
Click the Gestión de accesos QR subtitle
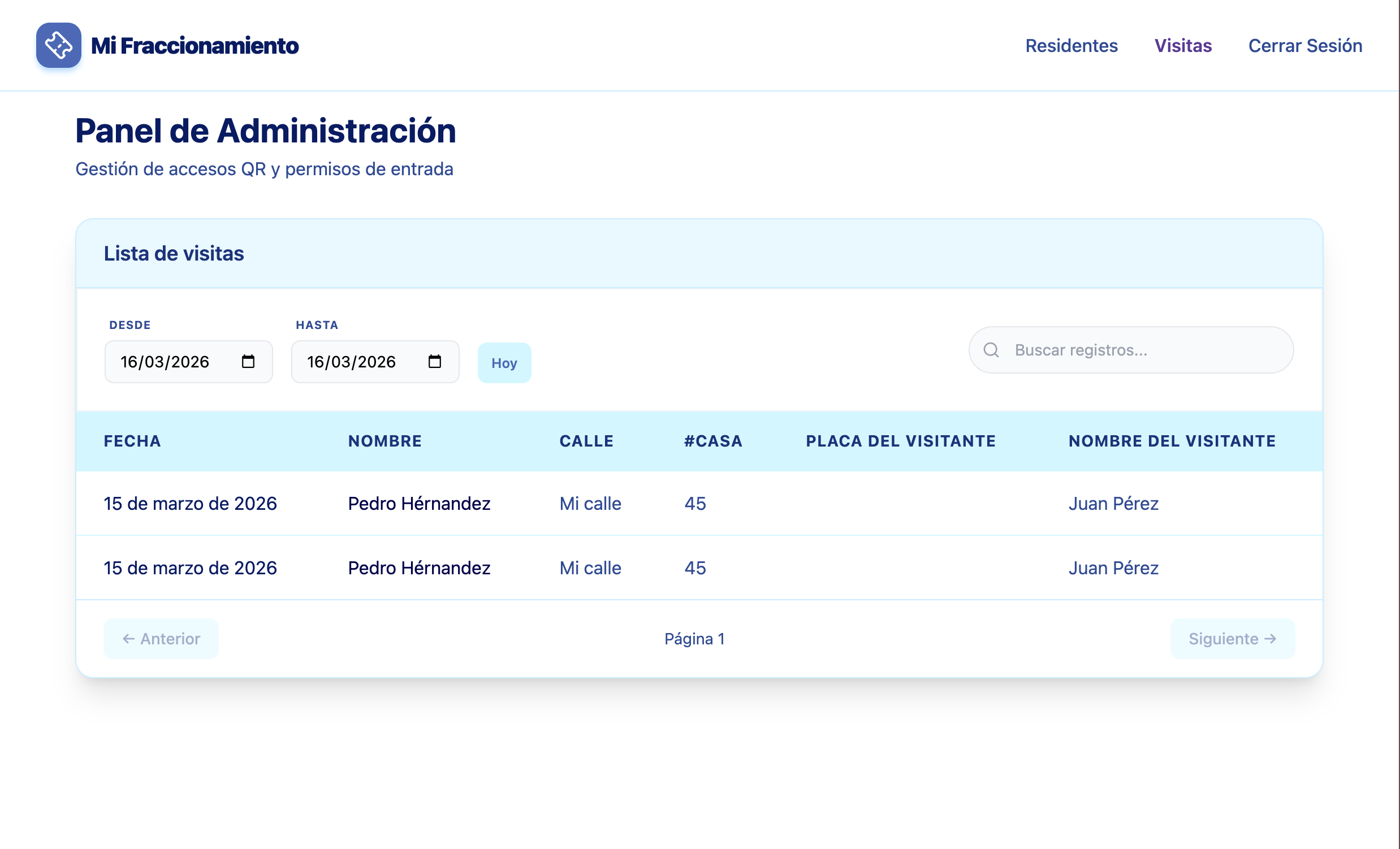coord(264,169)
